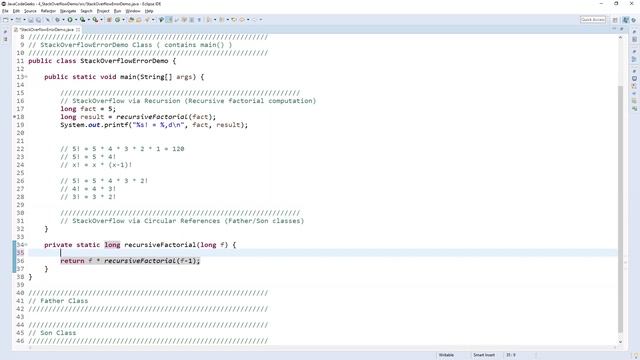Click the Debug bug icon

pos(58,20)
